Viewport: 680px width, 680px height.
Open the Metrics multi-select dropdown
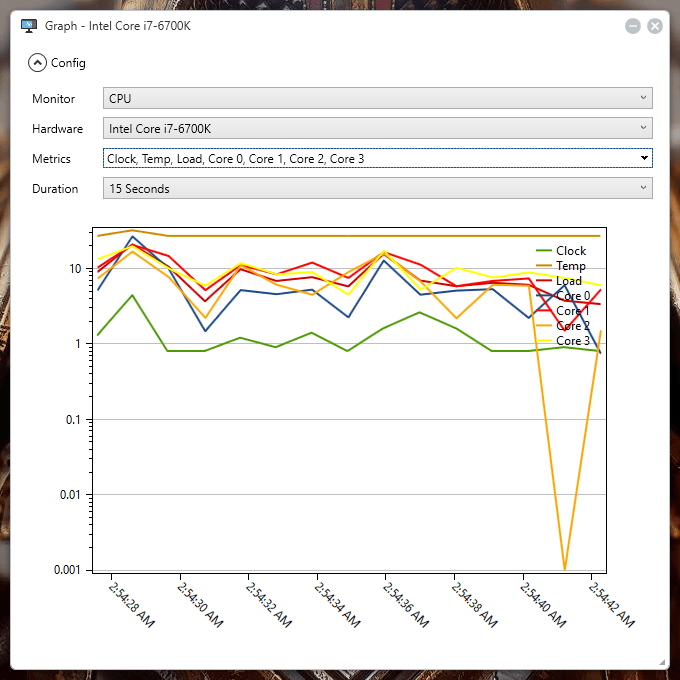[x=377, y=158]
